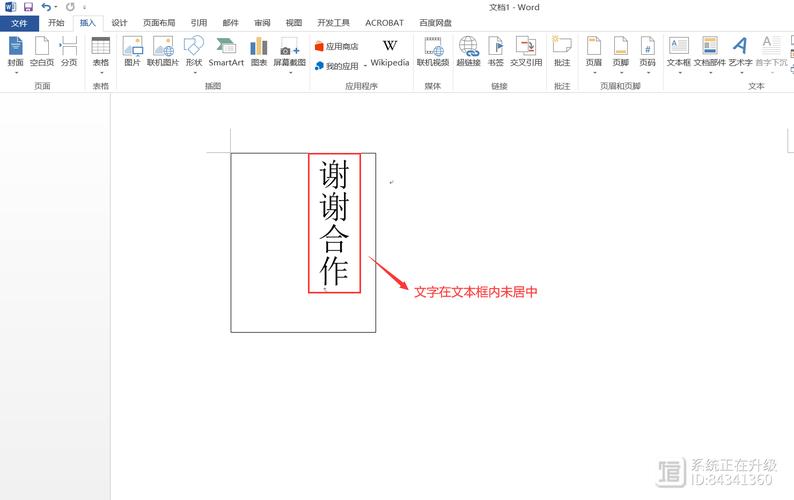The width and height of the screenshot is (794, 500).
Task: Open My Apps (我的应用)
Action: (x=337, y=66)
